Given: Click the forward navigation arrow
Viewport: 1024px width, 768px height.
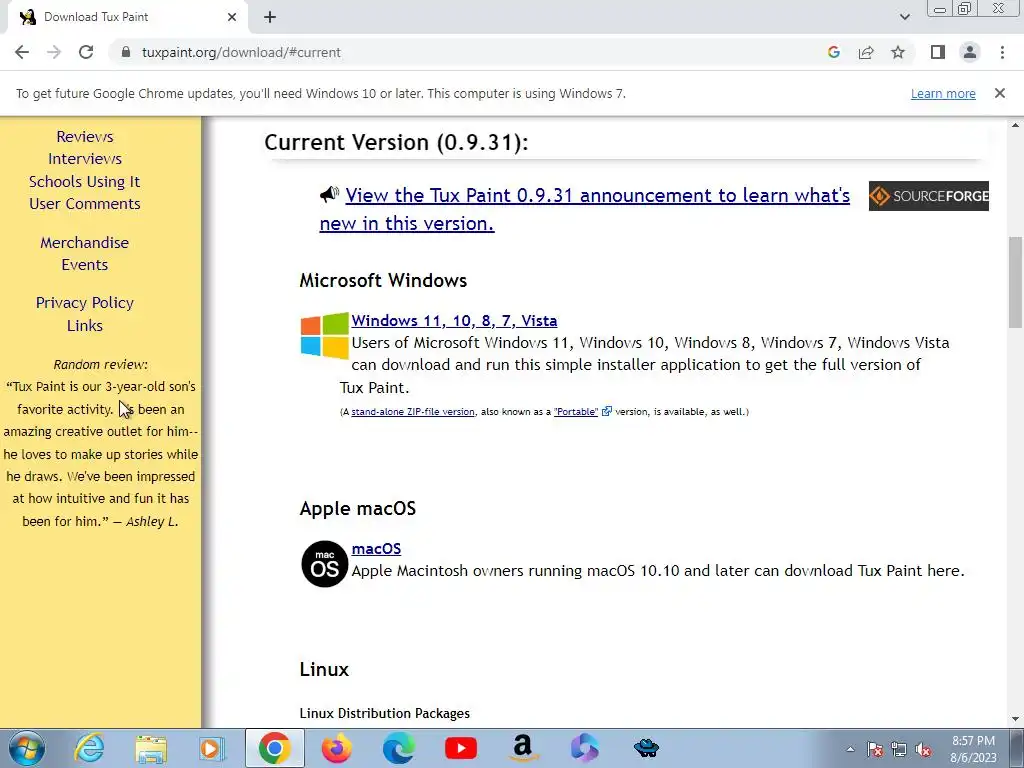Looking at the screenshot, I should [x=54, y=52].
